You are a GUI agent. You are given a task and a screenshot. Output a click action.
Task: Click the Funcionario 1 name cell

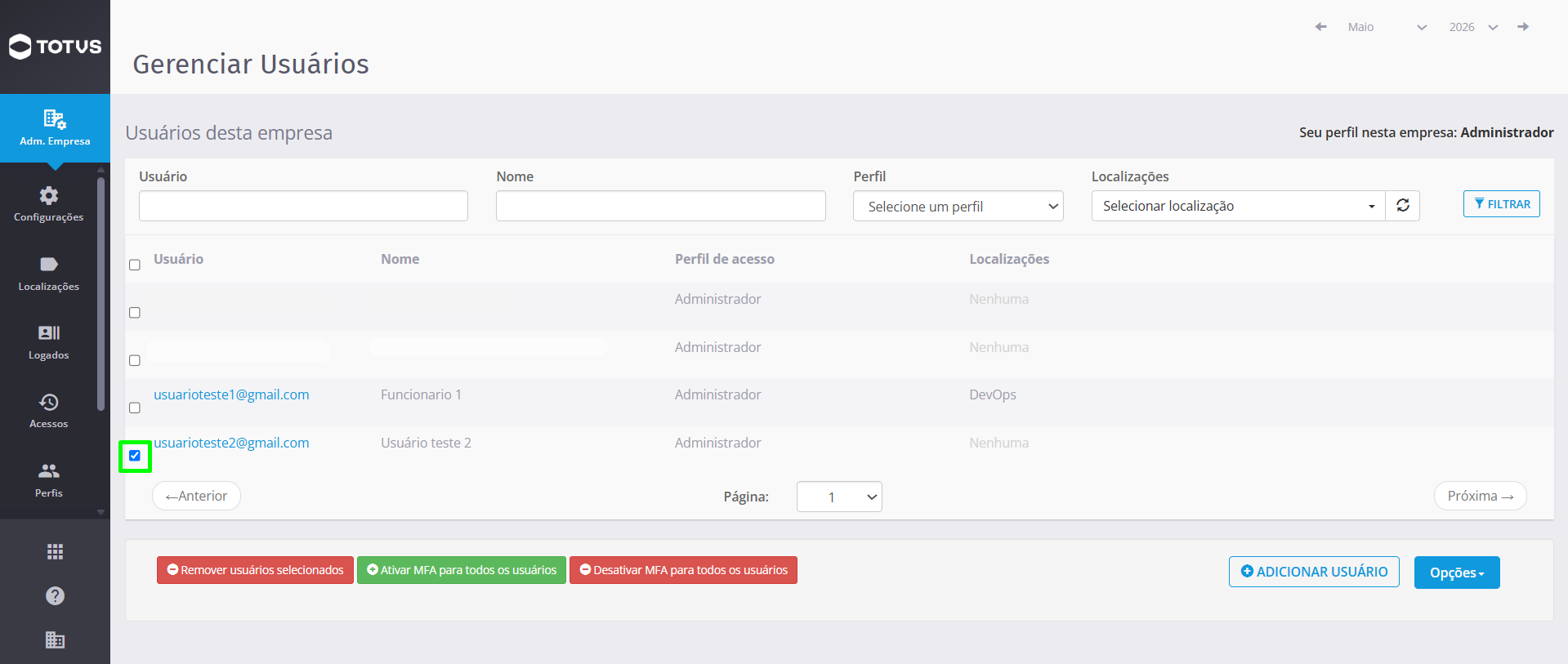click(x=421, y=394)
